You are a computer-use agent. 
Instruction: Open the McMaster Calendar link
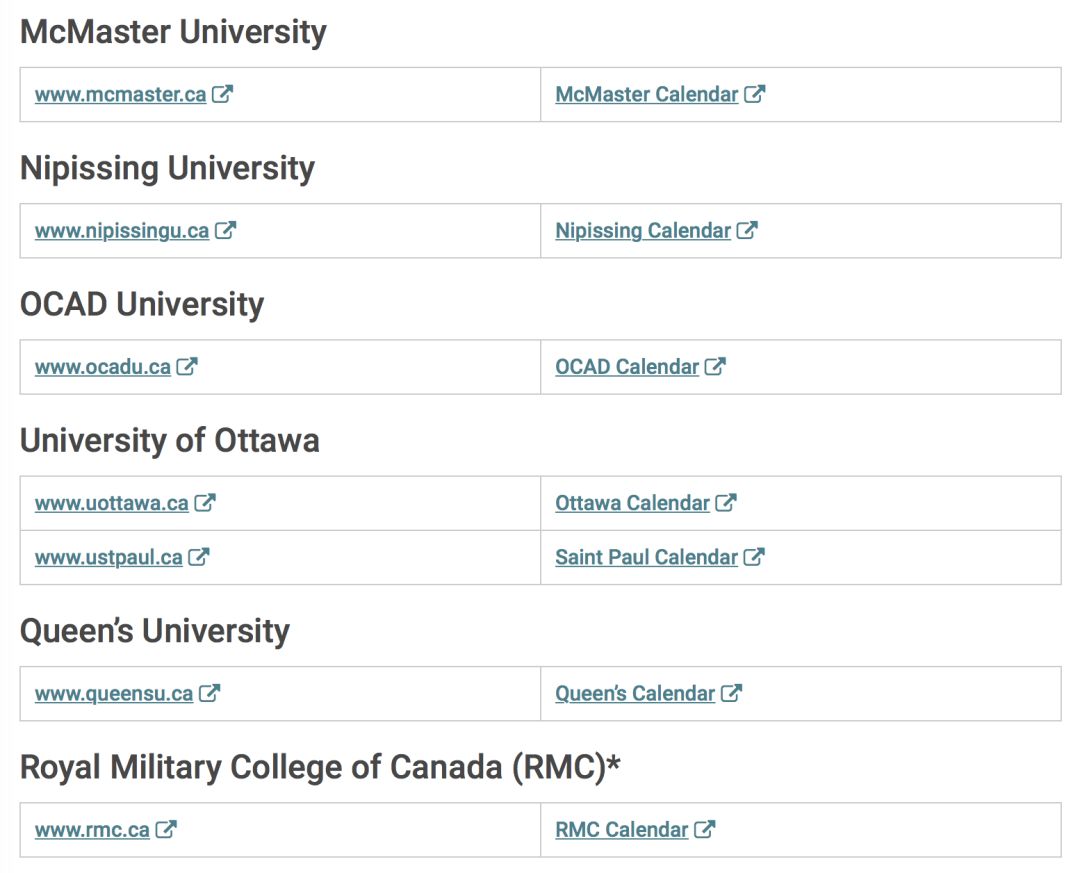point(647,94)
